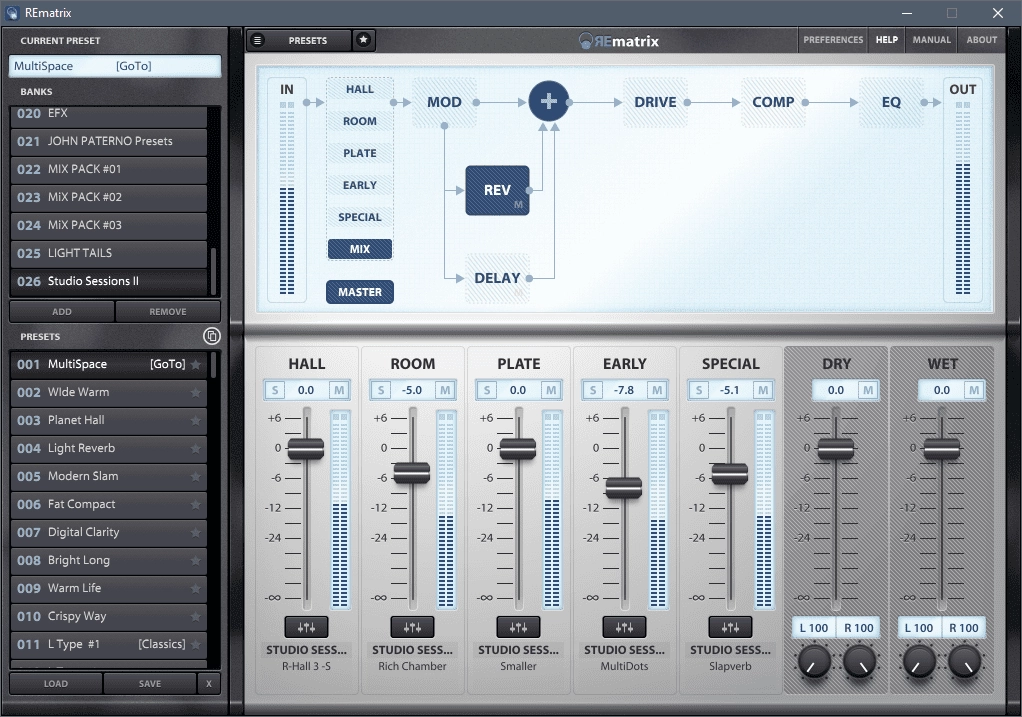
Task: Favorite the Crispy Way preset star
Action: pyautogui.click(x=196, y=617)
